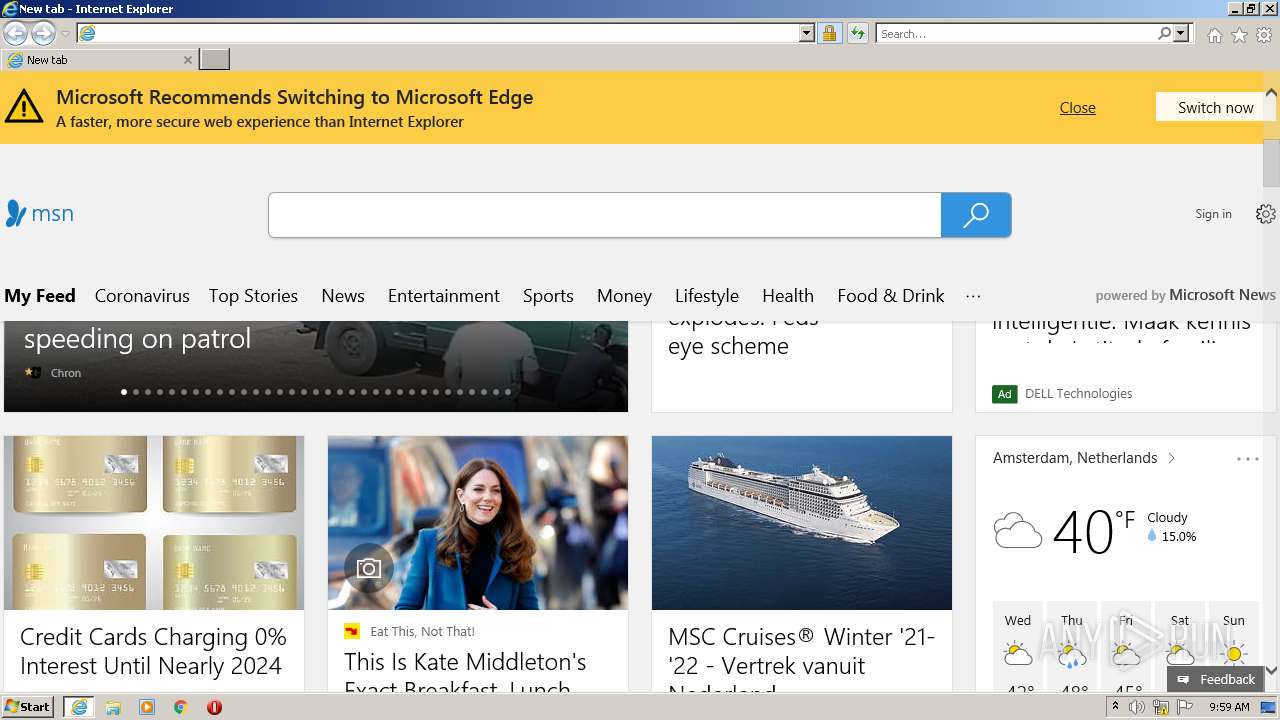Open the Sports section

point(548,295)
